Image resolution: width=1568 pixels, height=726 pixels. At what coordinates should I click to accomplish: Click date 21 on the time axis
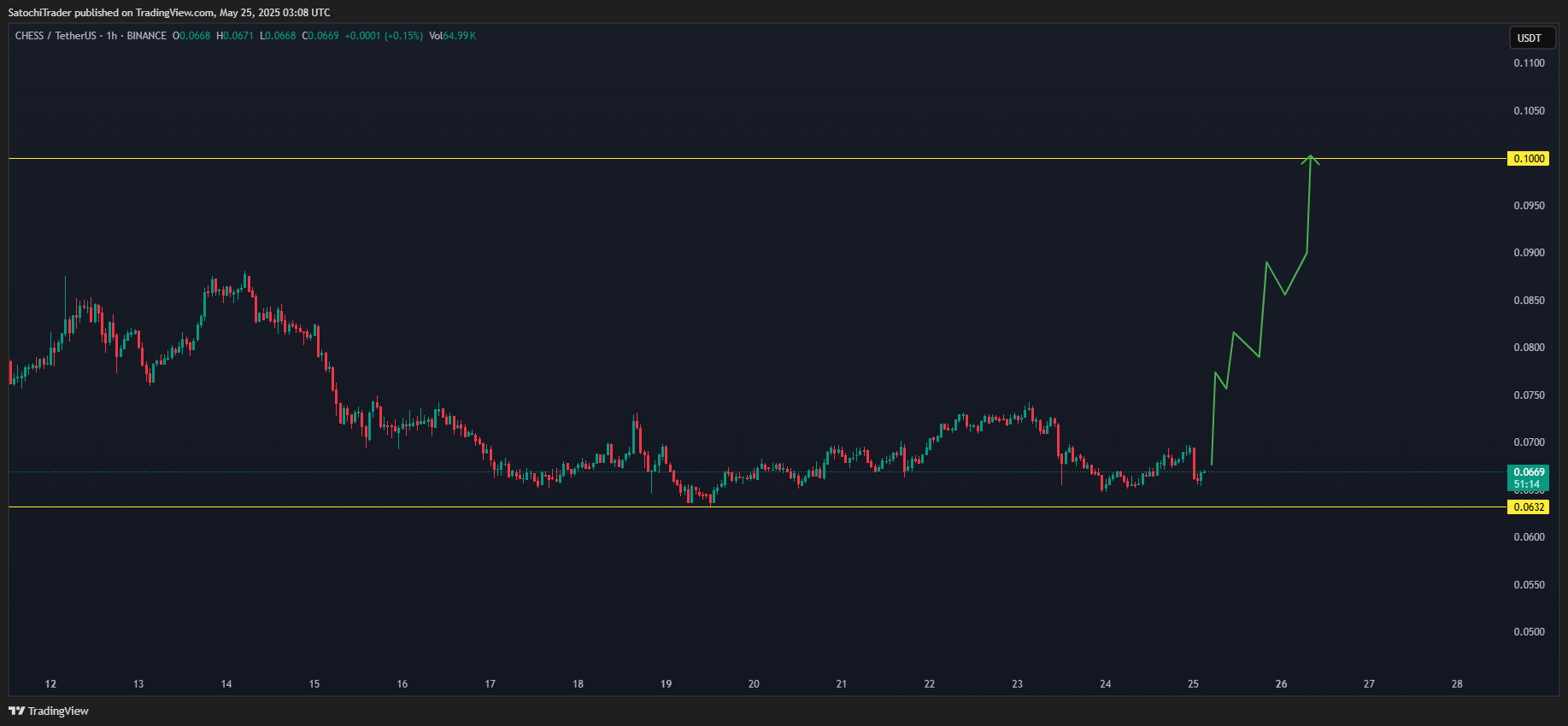(x=842, y=684)
